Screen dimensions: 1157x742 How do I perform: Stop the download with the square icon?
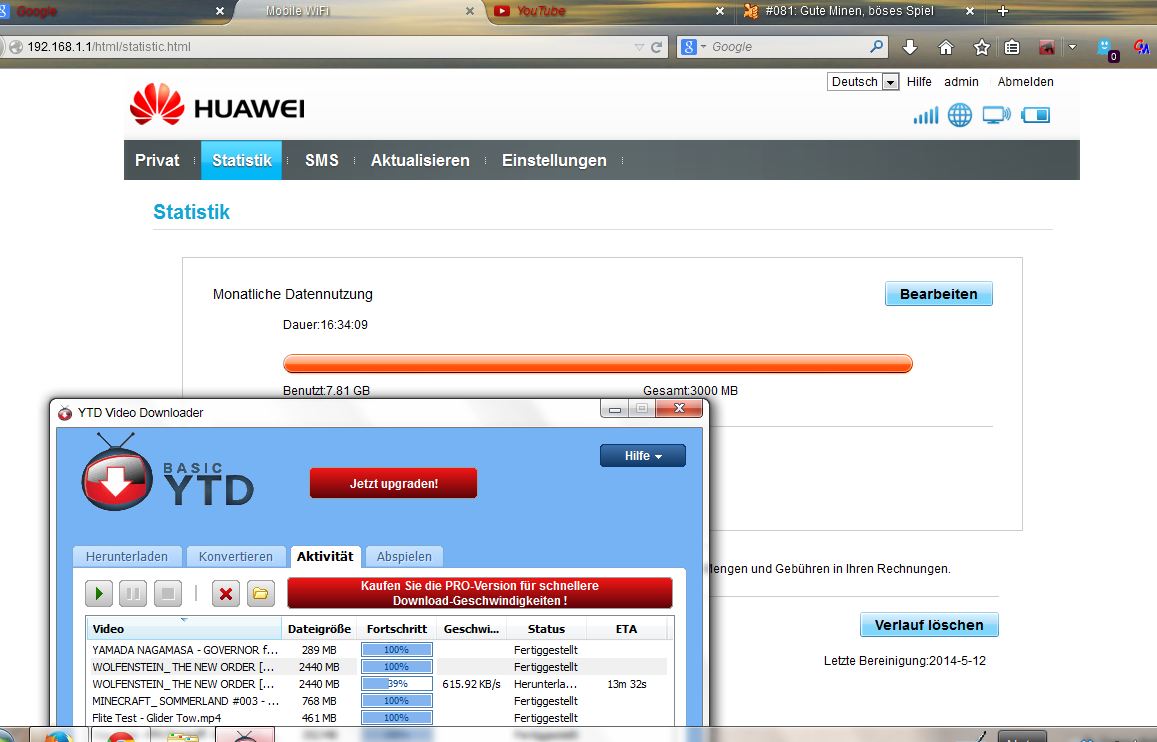click(x=168, y=594)
